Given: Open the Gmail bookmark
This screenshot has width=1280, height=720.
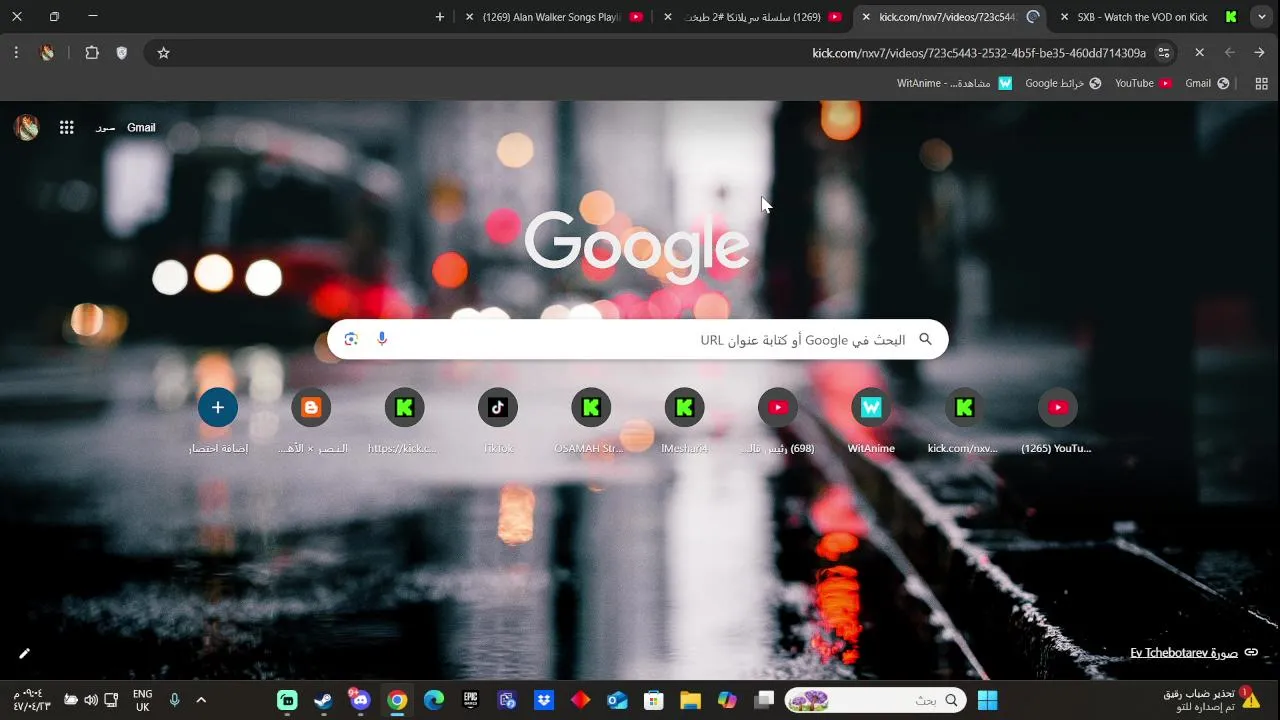Looking at the screenshot, I should [1206, 83].
